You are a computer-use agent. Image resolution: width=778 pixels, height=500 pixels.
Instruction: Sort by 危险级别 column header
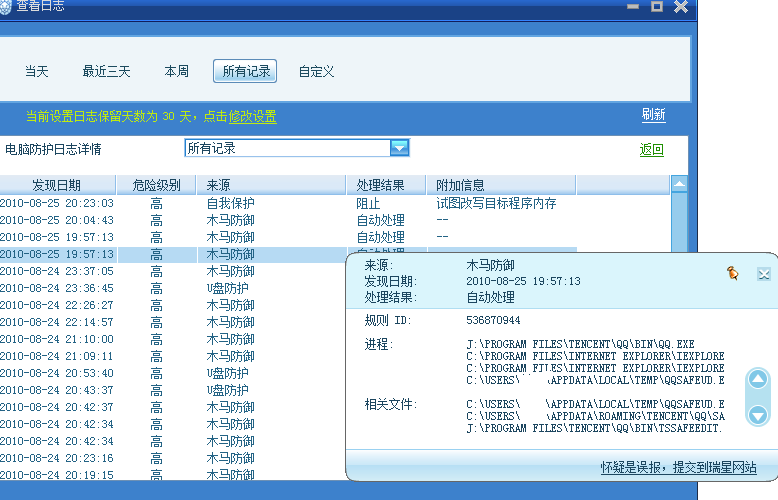[x=156, y=185]
